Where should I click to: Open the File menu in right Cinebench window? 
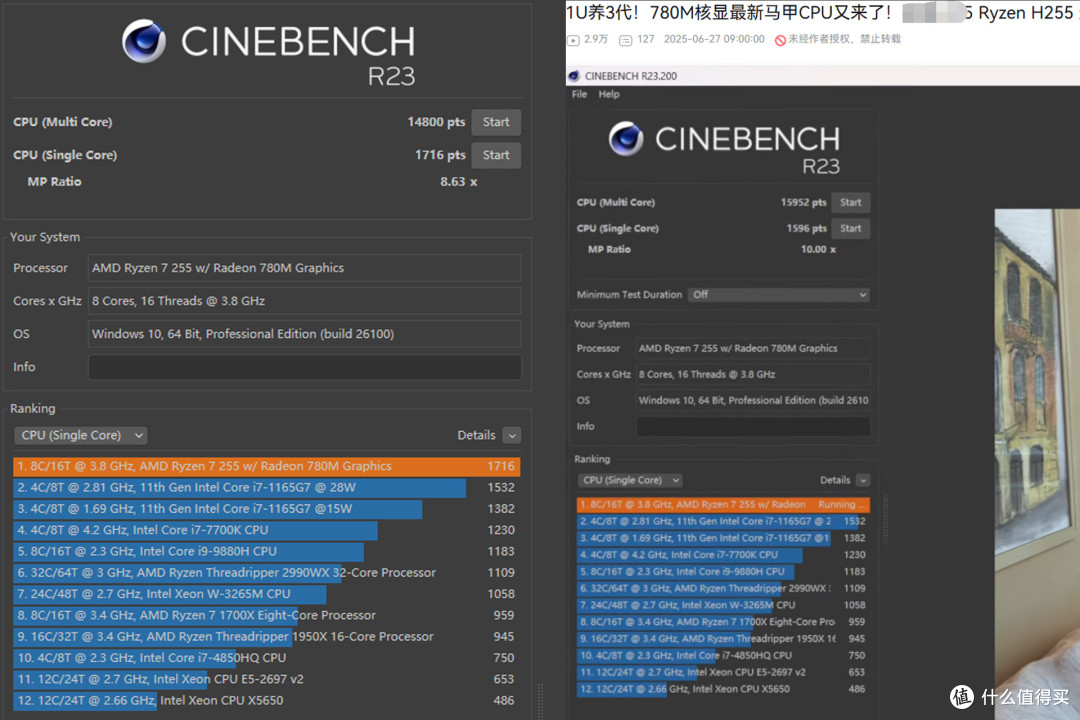579,94
